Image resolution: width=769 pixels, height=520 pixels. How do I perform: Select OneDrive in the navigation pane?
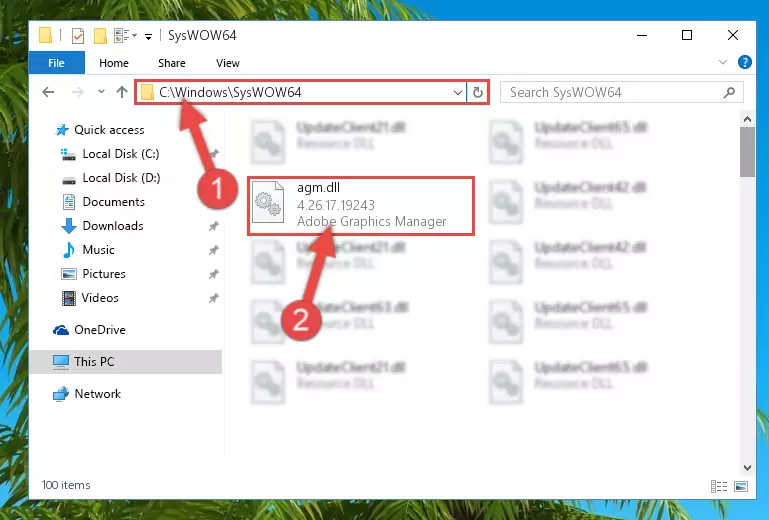click(100, 330)
